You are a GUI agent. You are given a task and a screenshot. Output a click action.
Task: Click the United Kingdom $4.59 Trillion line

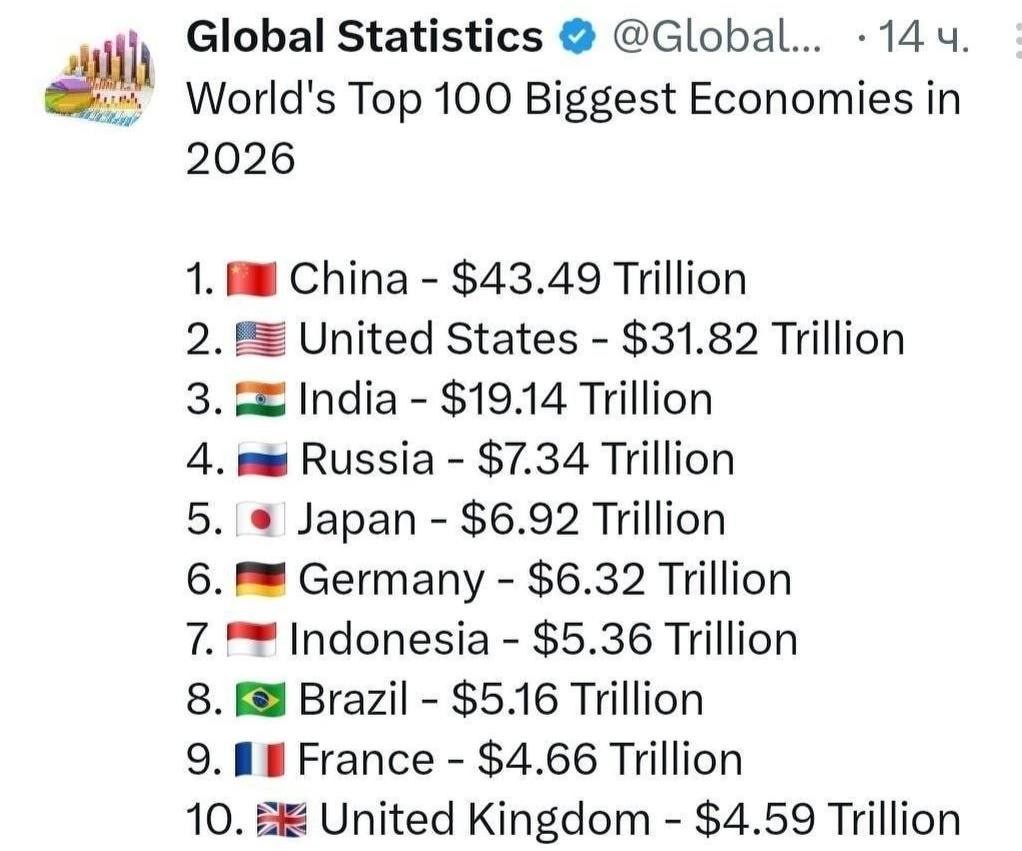(574, 820)
